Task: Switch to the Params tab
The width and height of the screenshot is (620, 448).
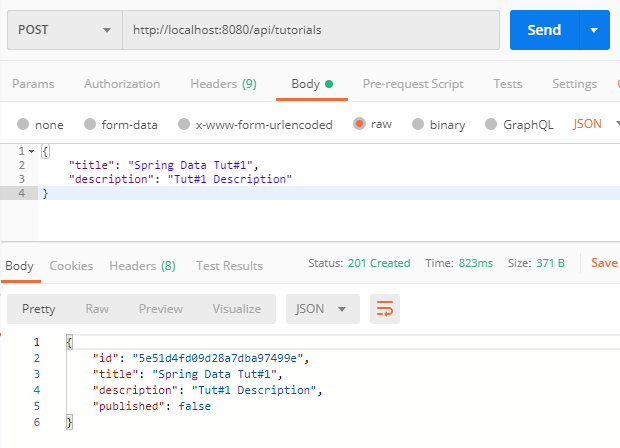Action: pos(33,84)
